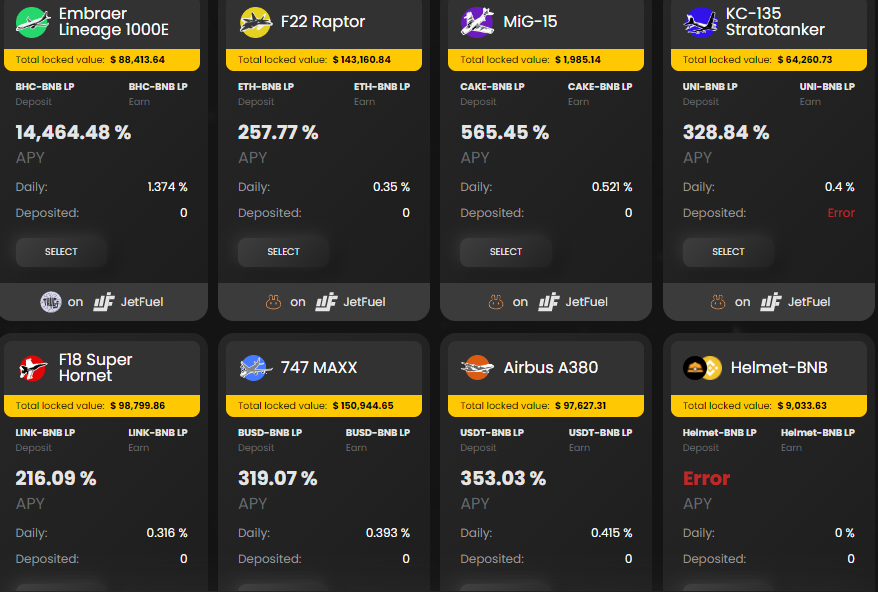Click the PancakeSwap bunny icon under F22 Raptor
The height and width of the screenshot is (592, 878).
click(x=273, y=302)
